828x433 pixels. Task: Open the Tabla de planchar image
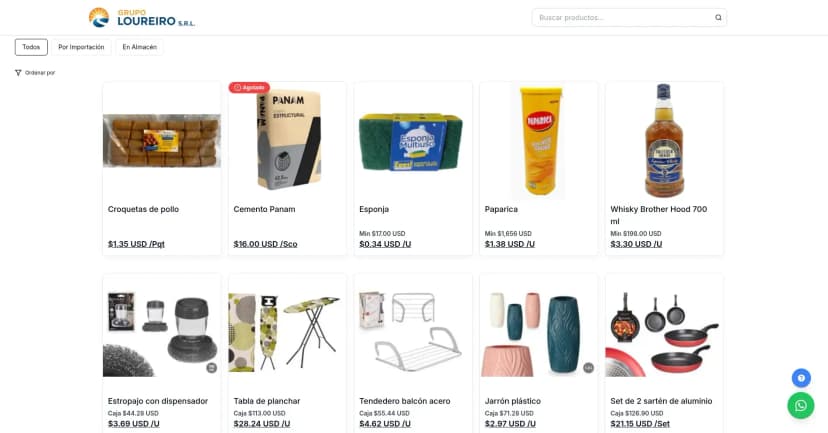point(287,333)
